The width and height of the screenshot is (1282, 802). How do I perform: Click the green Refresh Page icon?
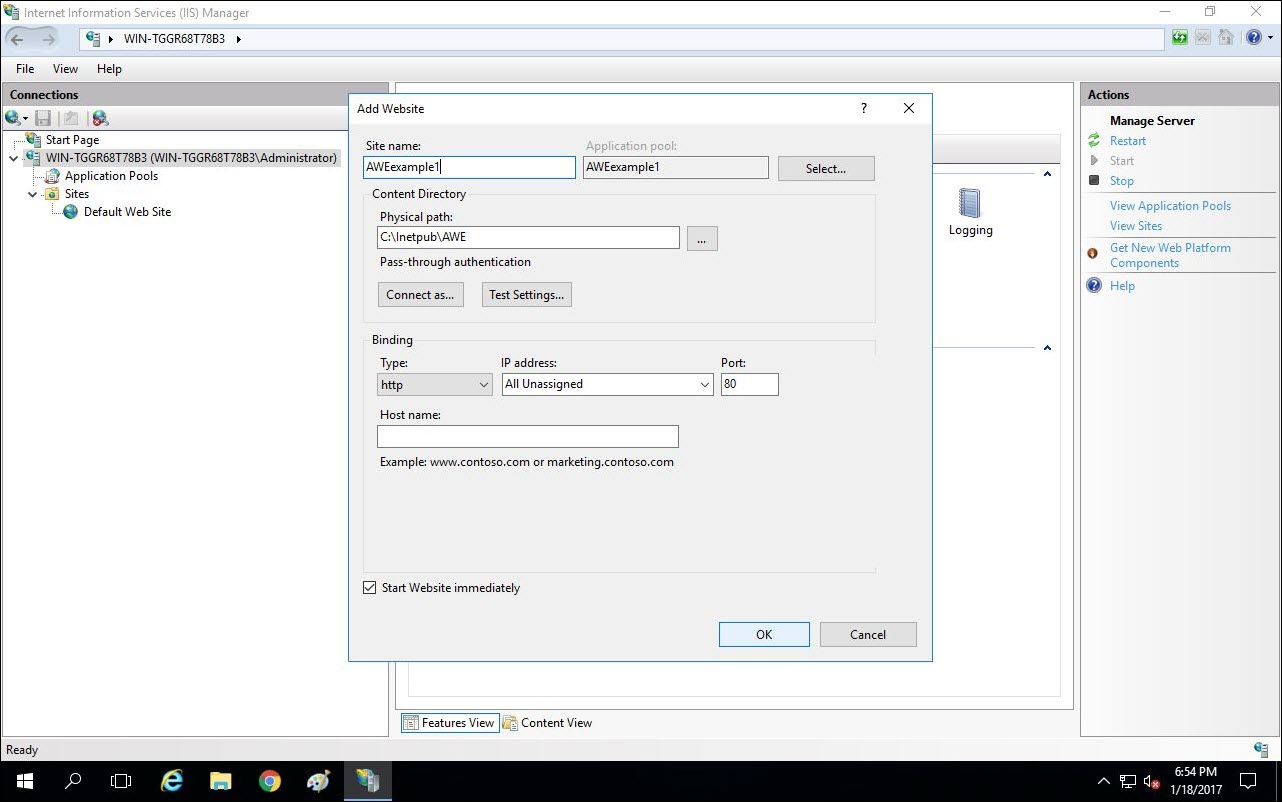1180,38
